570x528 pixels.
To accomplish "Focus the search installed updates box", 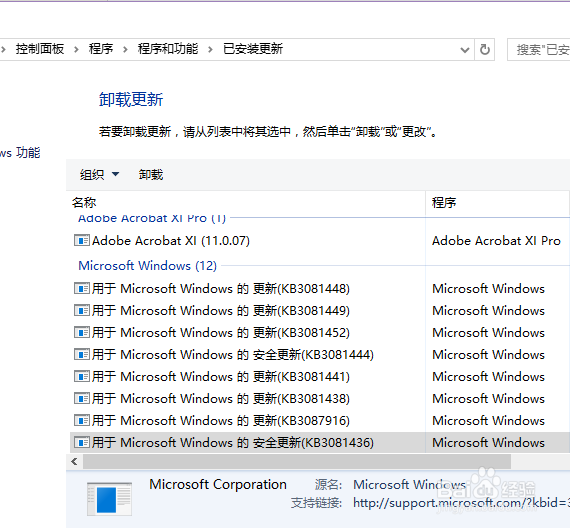I will pos(539,49).
